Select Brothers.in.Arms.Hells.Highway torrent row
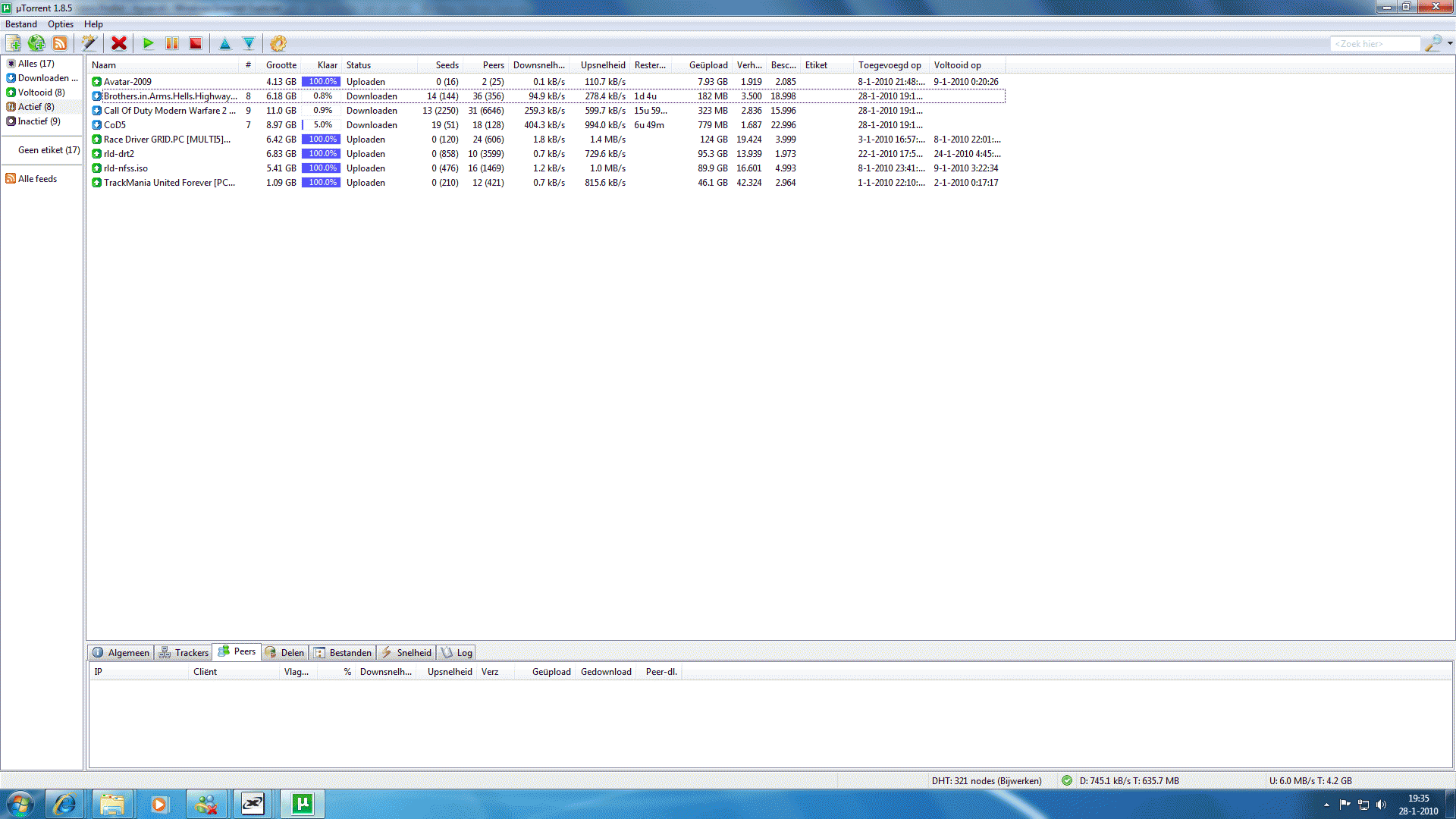This screenshot has height=819, width=1456. 547,96
